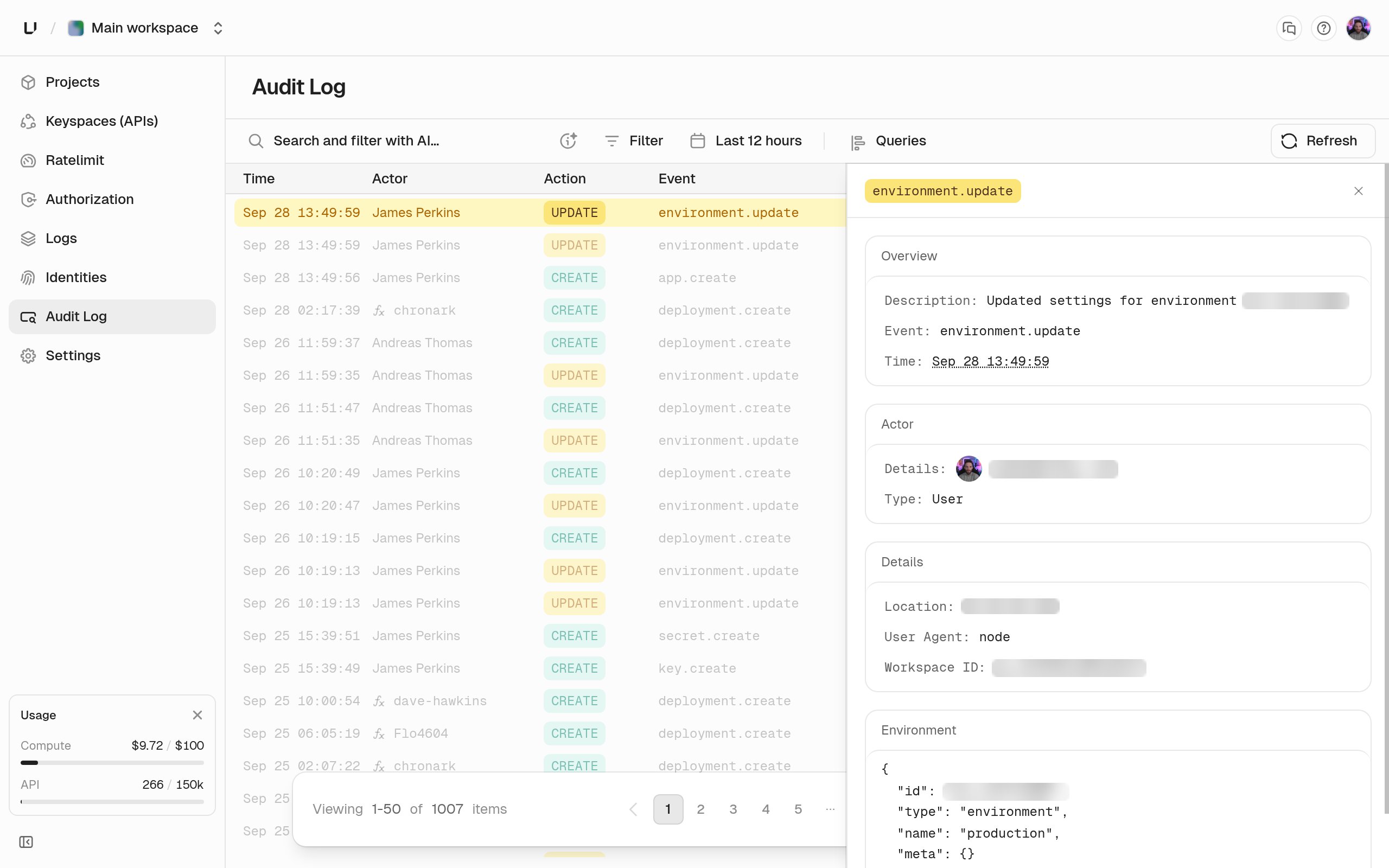Image resolution: width=1389 pixels, height=868 pixels.
Task: Select the Sep 28 13:49:56 app.create row
Action: tap(539, 278)
